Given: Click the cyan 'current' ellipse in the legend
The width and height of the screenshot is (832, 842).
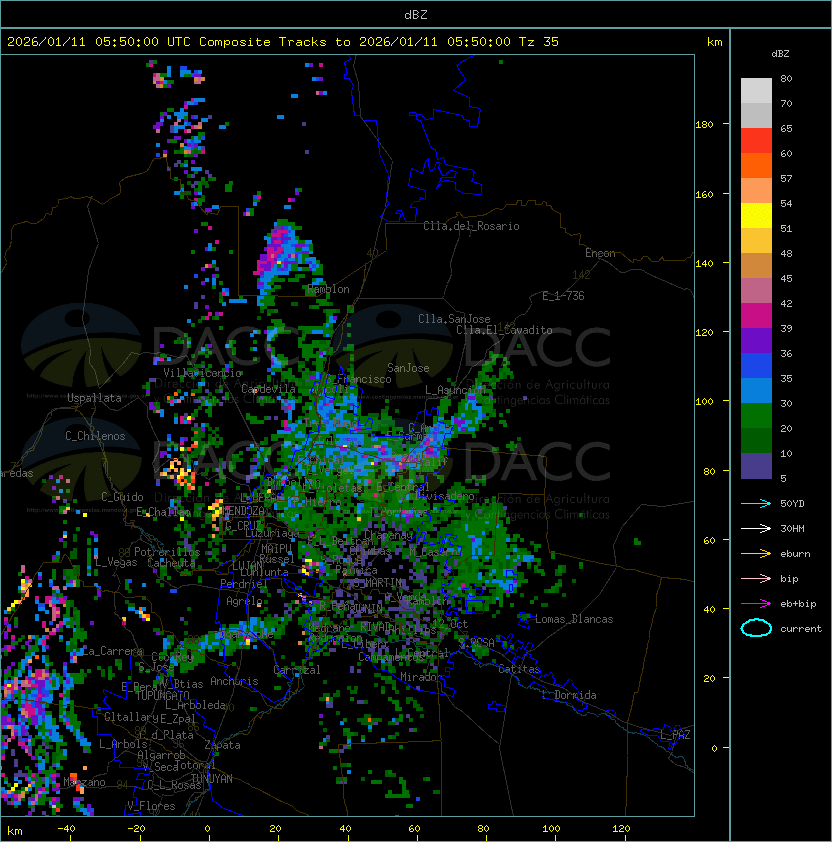Looking at the screenshot, I should (756, 628).
